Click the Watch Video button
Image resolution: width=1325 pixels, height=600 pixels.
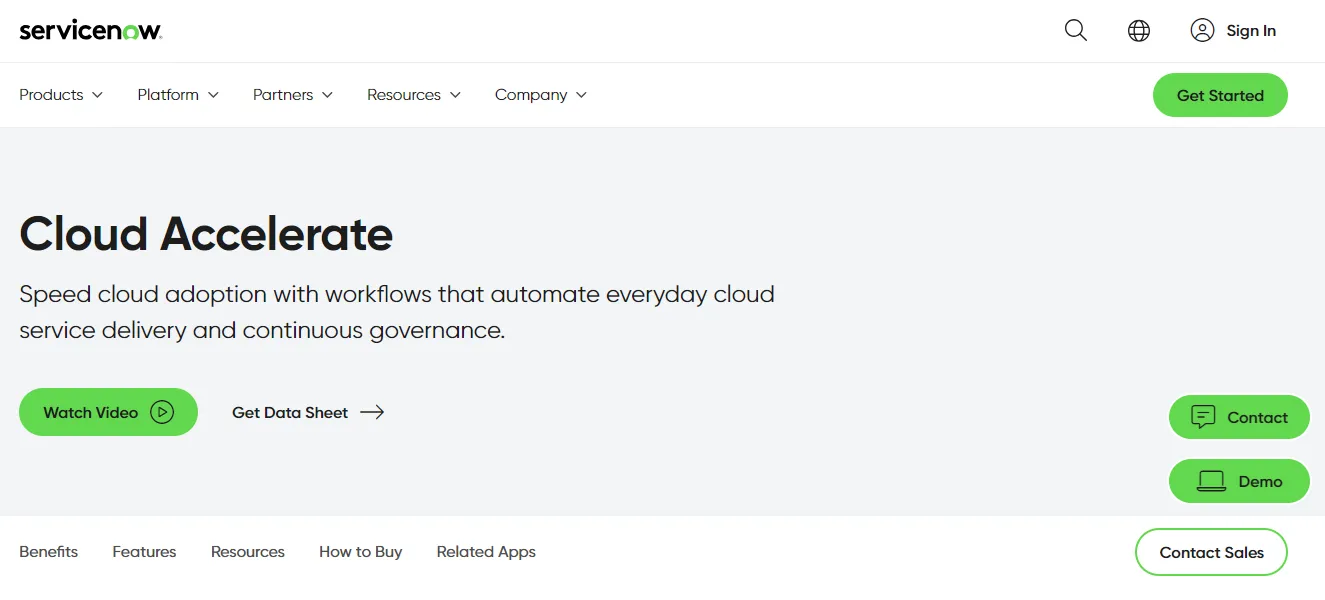(108, 412)
